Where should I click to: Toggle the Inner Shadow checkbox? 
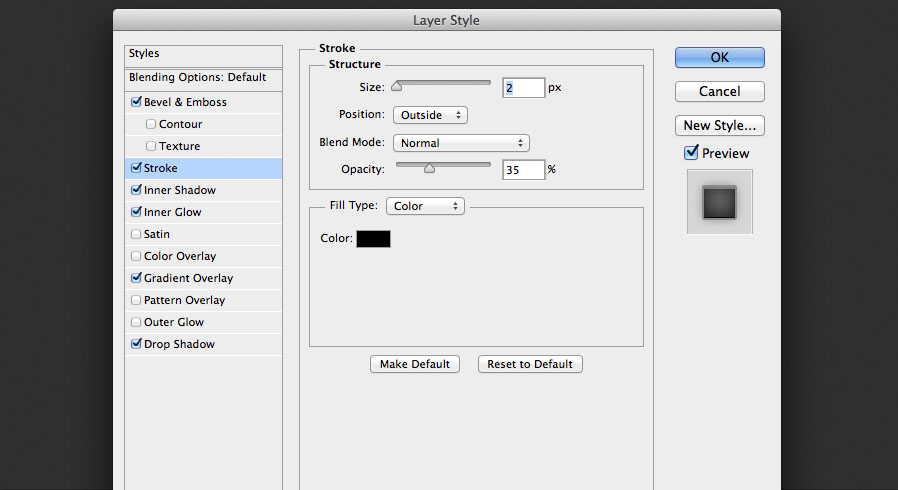click(x=136, y=189)
